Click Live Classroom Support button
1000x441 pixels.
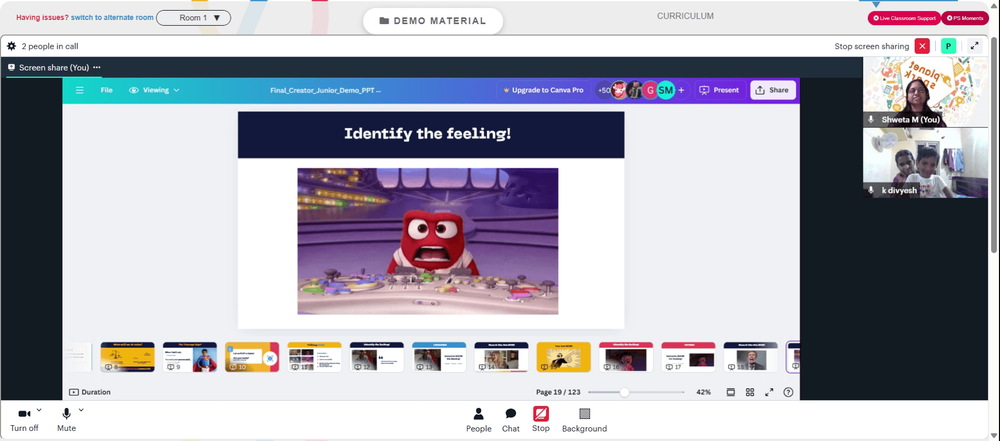click(904, 19)
